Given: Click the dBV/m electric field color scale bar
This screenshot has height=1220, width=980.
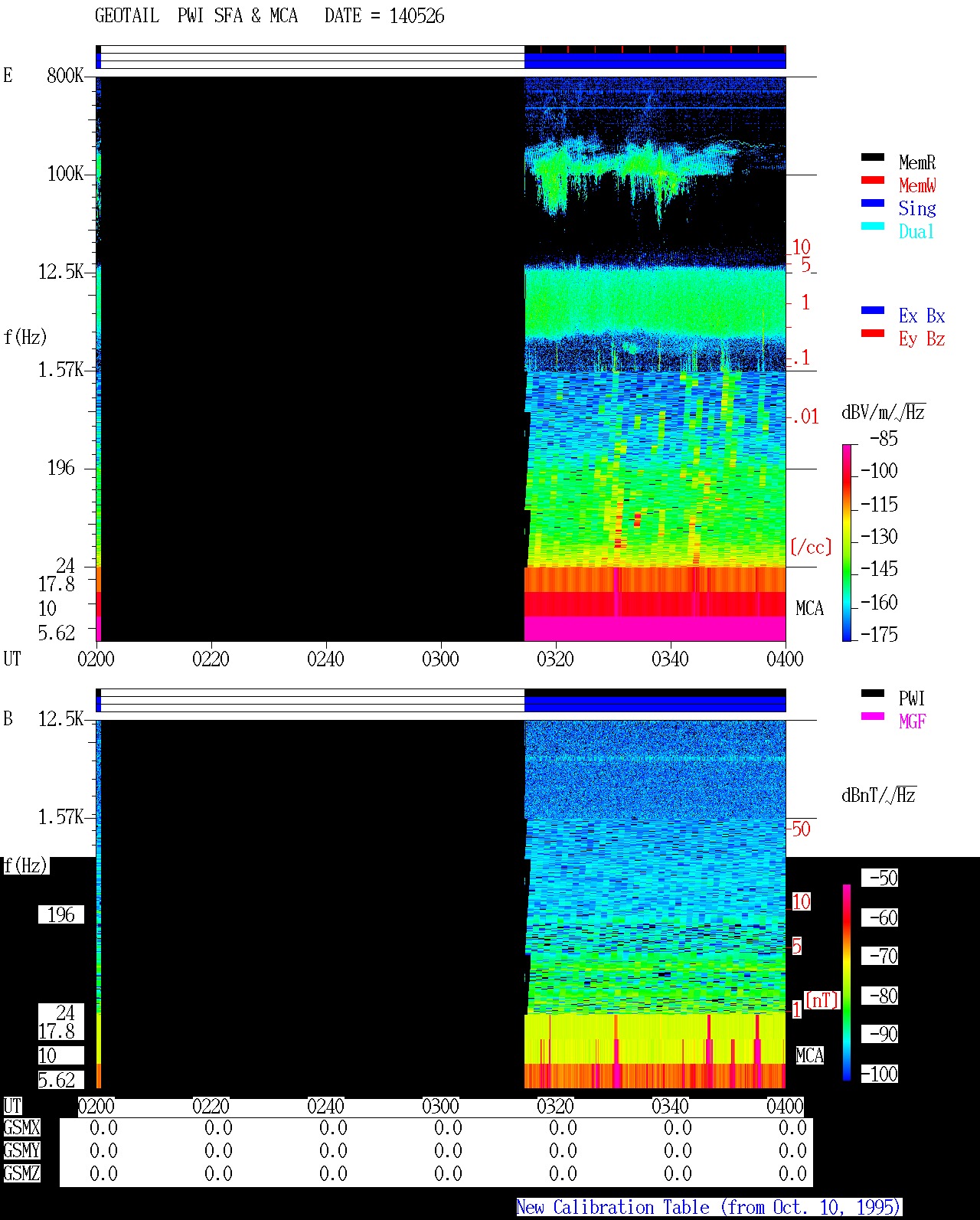Looking at the screenshot, I should pos(847,542).
